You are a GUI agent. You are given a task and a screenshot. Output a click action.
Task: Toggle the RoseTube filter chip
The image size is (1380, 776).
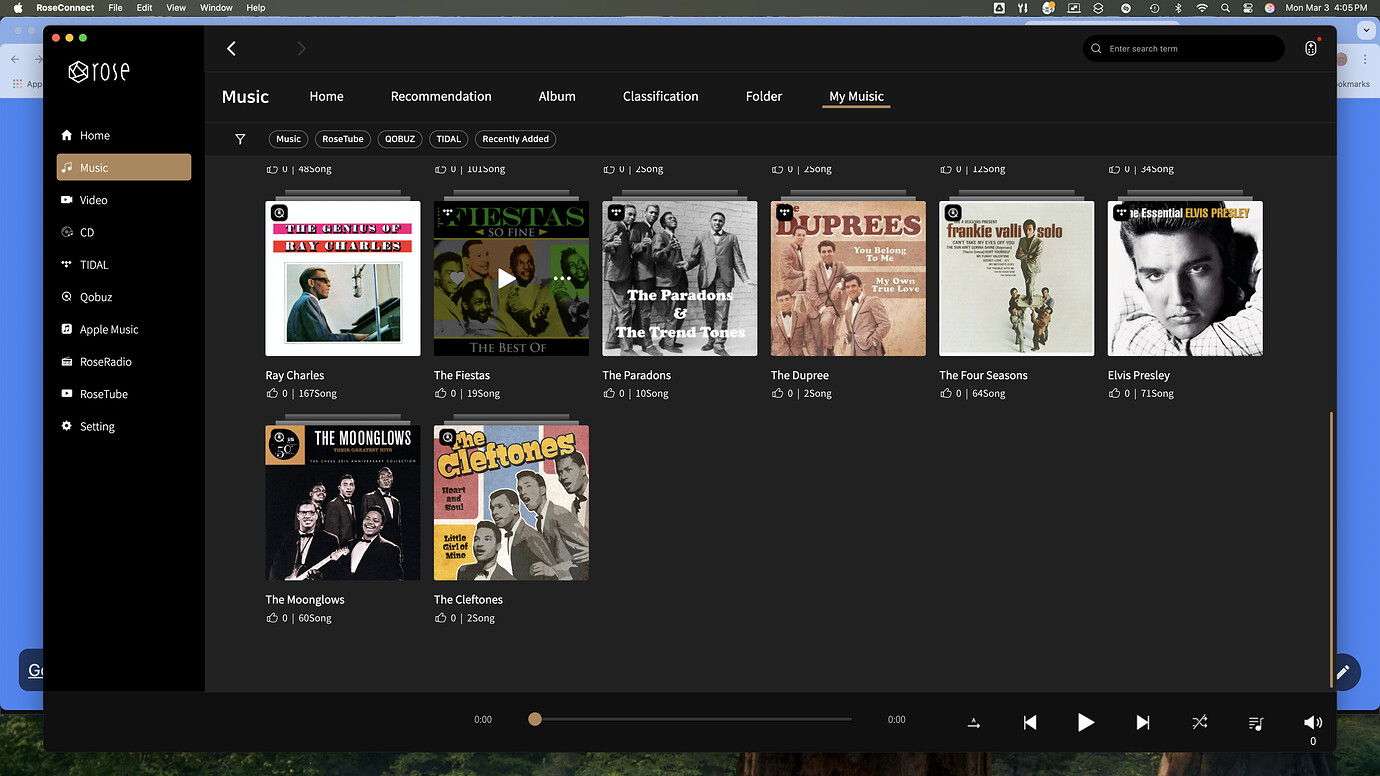(343, 139)
